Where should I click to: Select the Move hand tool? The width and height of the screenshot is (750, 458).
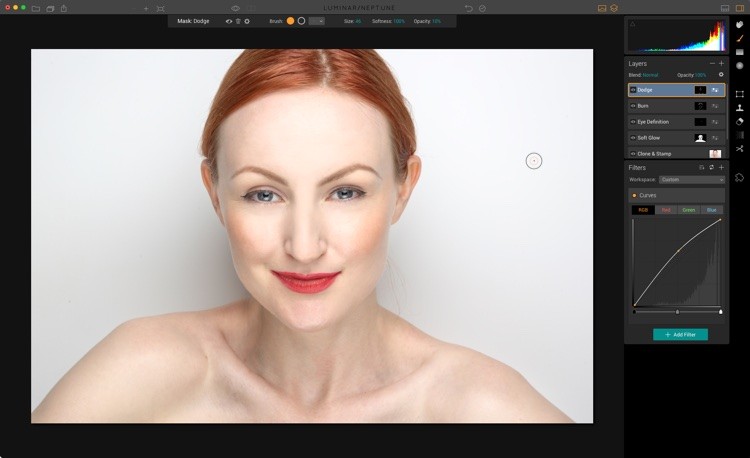[x=739, y=24]
